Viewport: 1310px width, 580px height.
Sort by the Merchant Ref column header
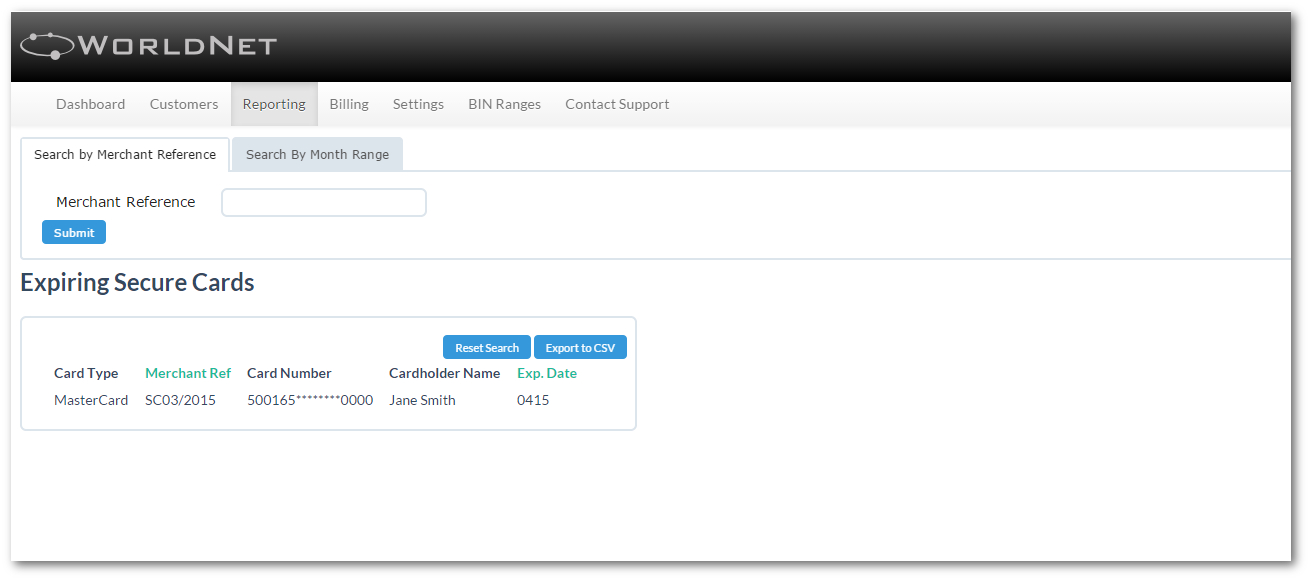tap(188, 373)
